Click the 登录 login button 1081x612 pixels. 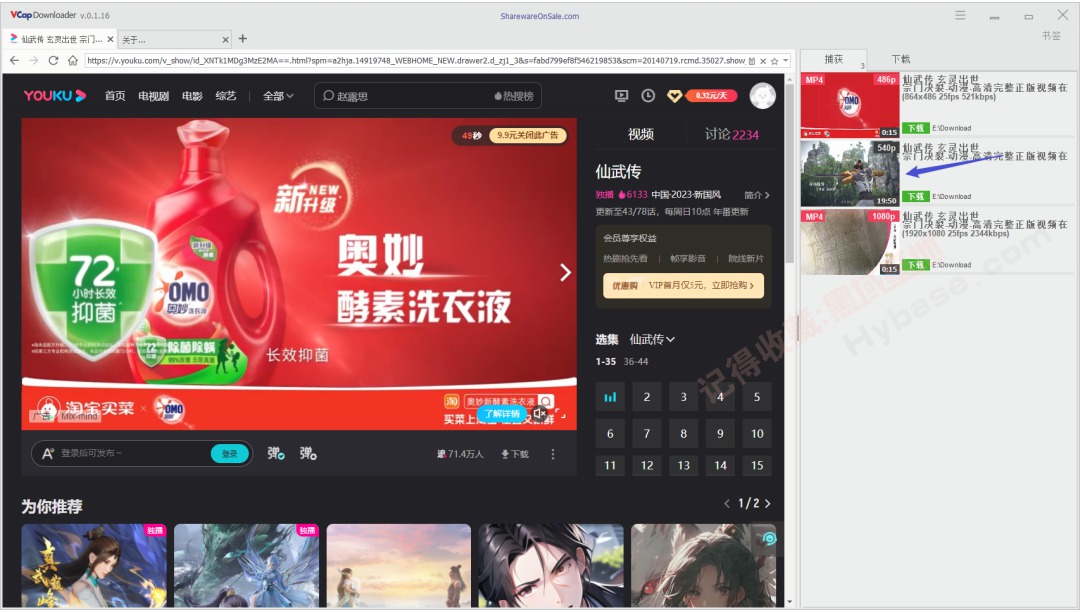(230, 454)
